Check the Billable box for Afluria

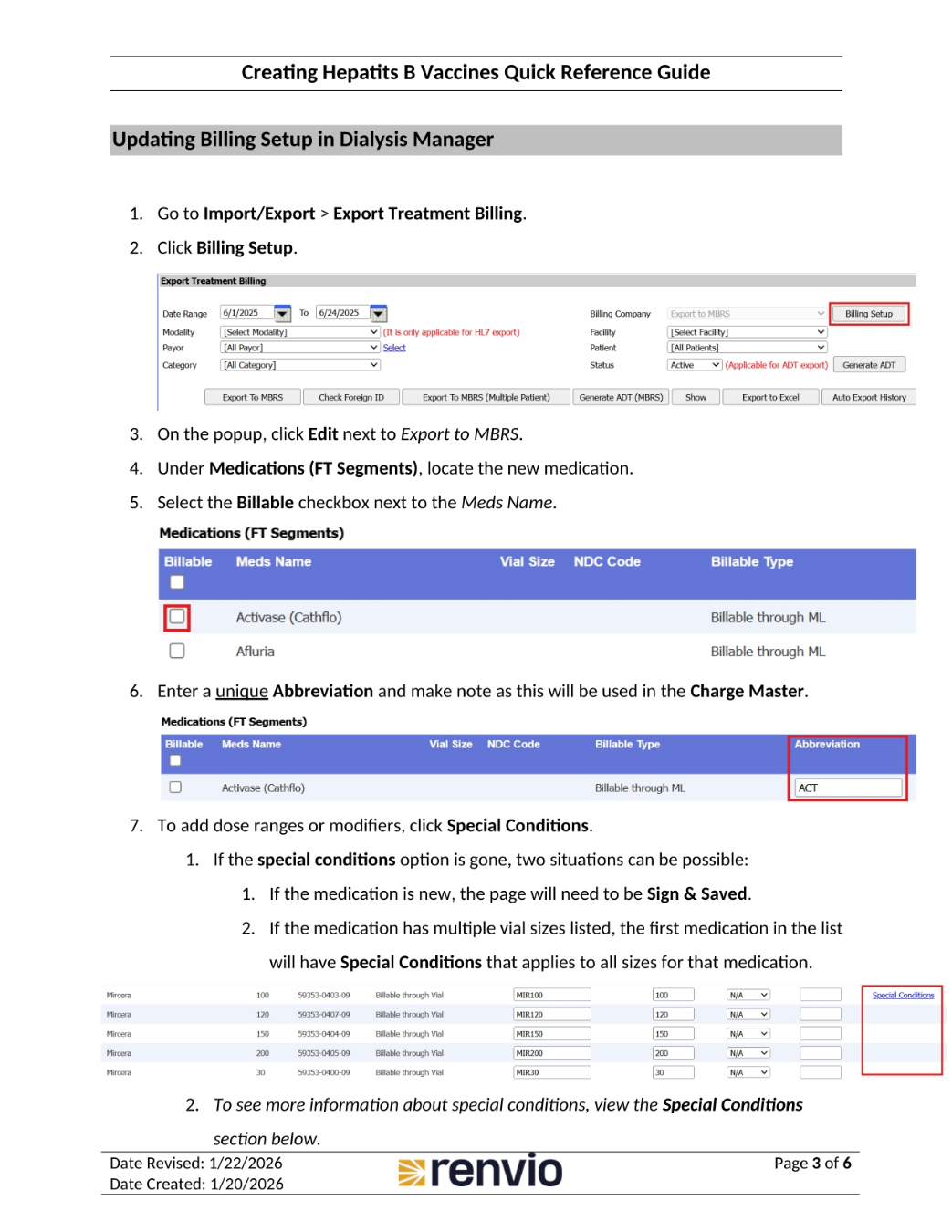click(177, 651)
